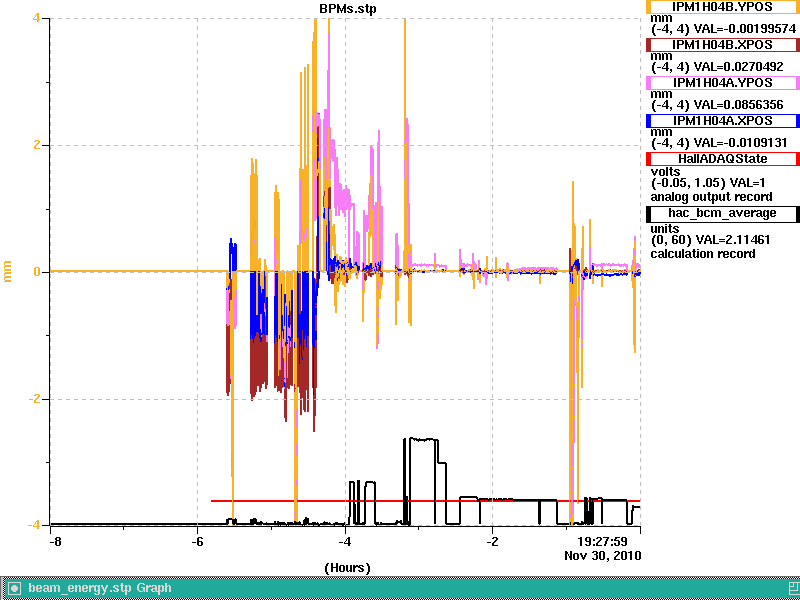Click the 'volts' unit label under HallADAQState

point(665,172)
